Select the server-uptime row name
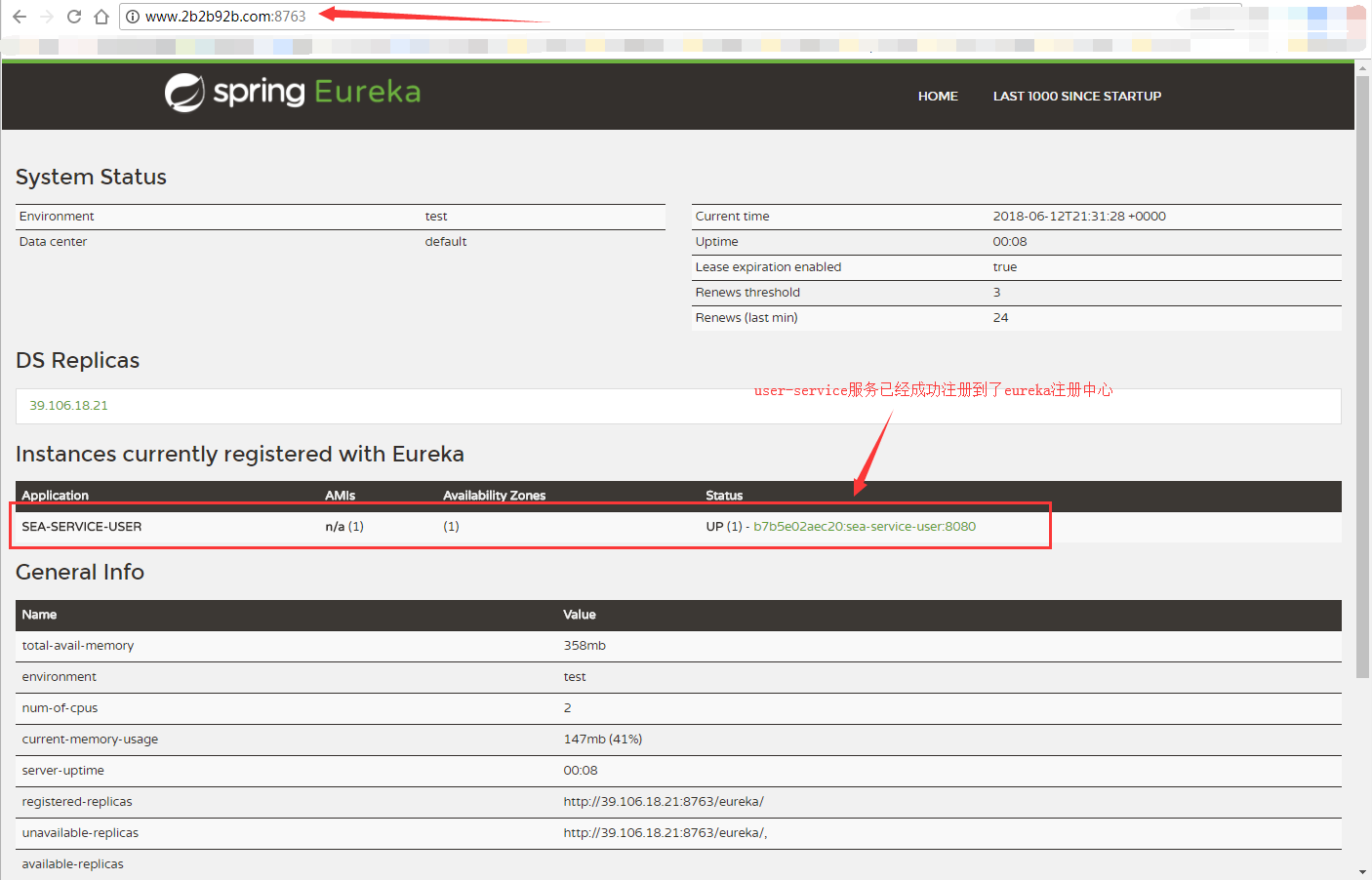 [x=63, y=771]
